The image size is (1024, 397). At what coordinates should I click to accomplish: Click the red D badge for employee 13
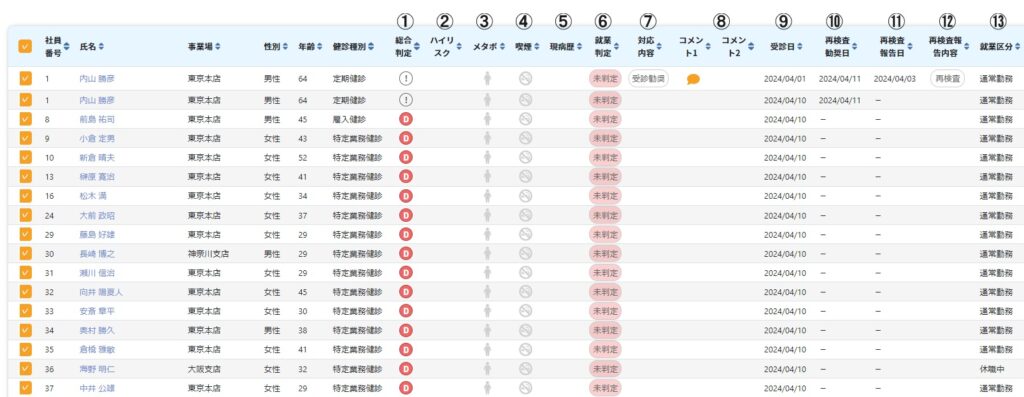tap(406, 176)
